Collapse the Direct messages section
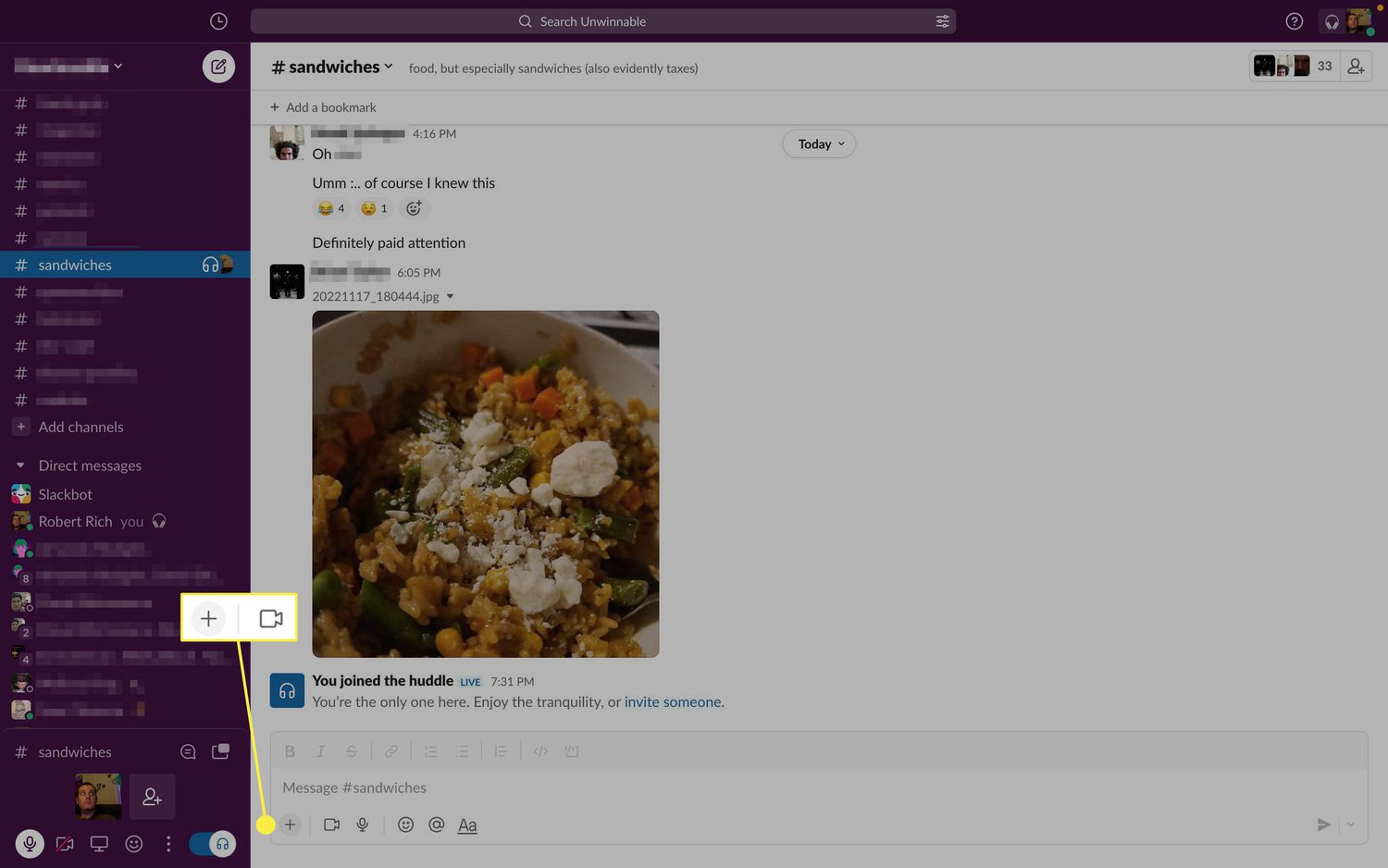 click(20, 465)
